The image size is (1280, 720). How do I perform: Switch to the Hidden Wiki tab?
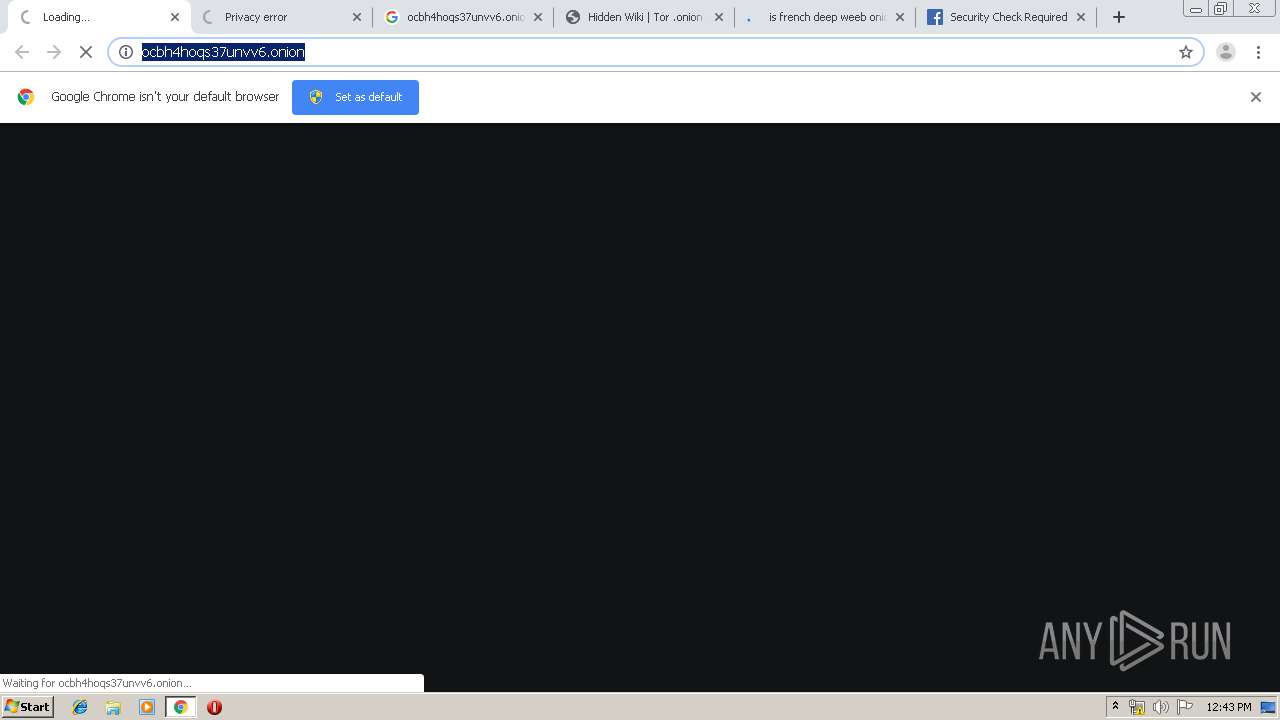644,17
